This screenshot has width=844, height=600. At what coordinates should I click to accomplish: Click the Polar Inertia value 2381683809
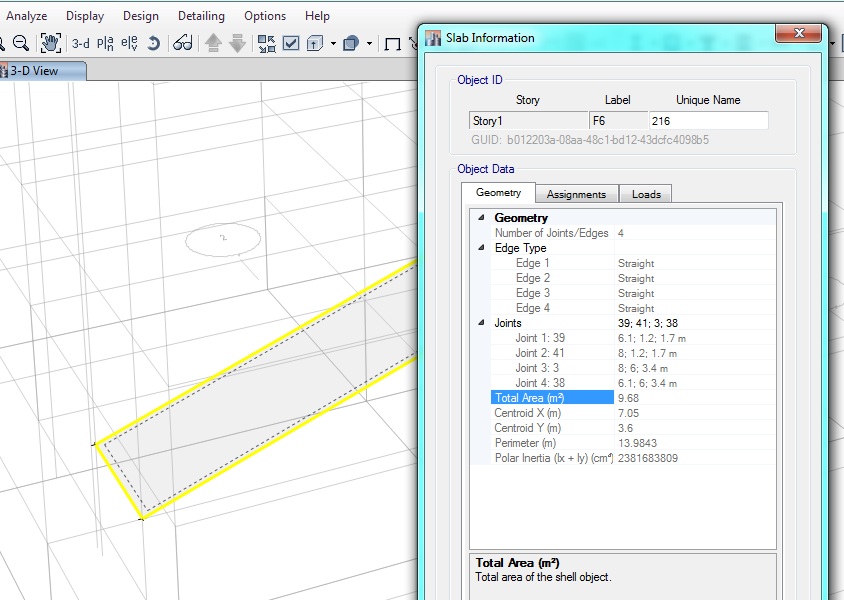coord(648,458)
